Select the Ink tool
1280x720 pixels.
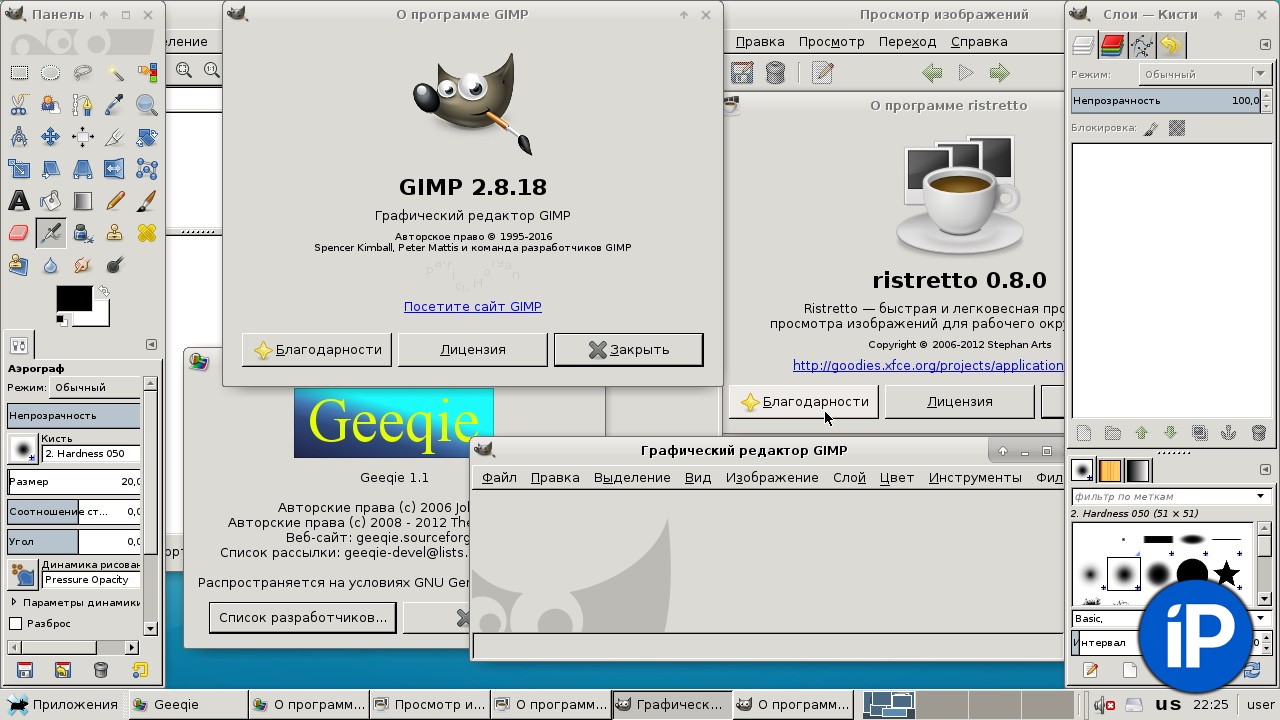82,233
